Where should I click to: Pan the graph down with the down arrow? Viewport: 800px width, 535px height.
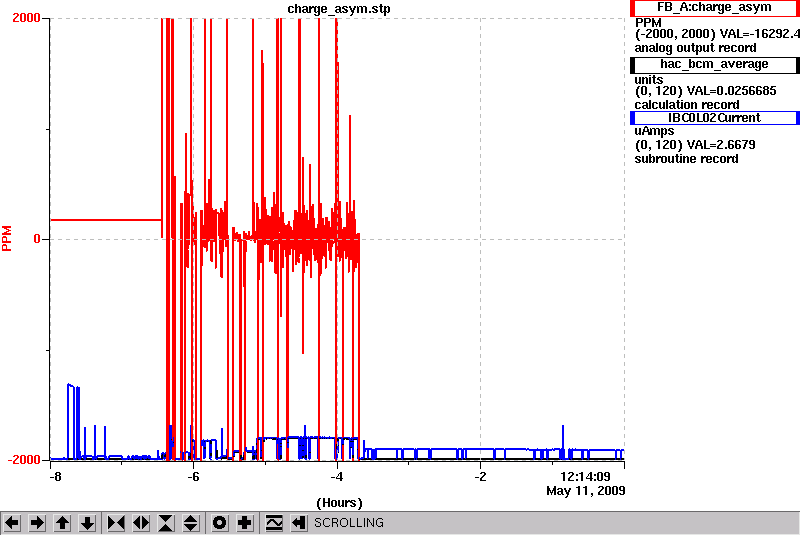point(88,523)
